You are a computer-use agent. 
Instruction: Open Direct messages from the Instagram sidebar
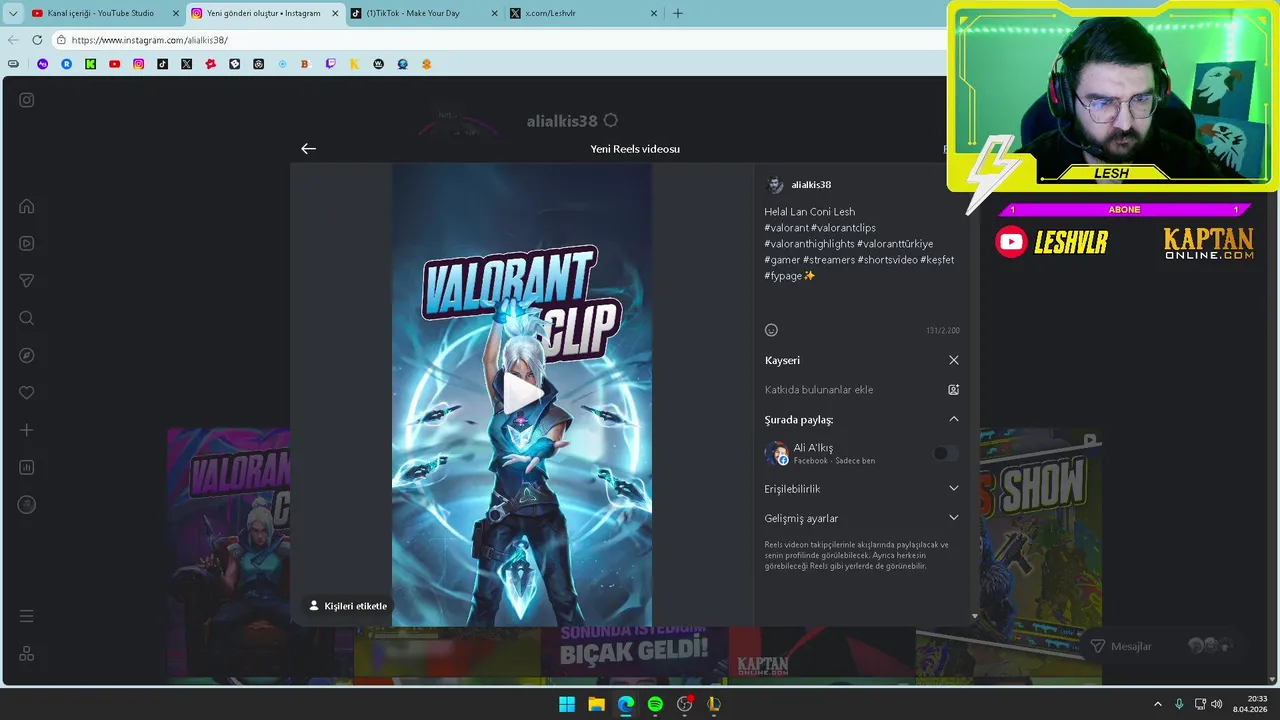(27, 281)
